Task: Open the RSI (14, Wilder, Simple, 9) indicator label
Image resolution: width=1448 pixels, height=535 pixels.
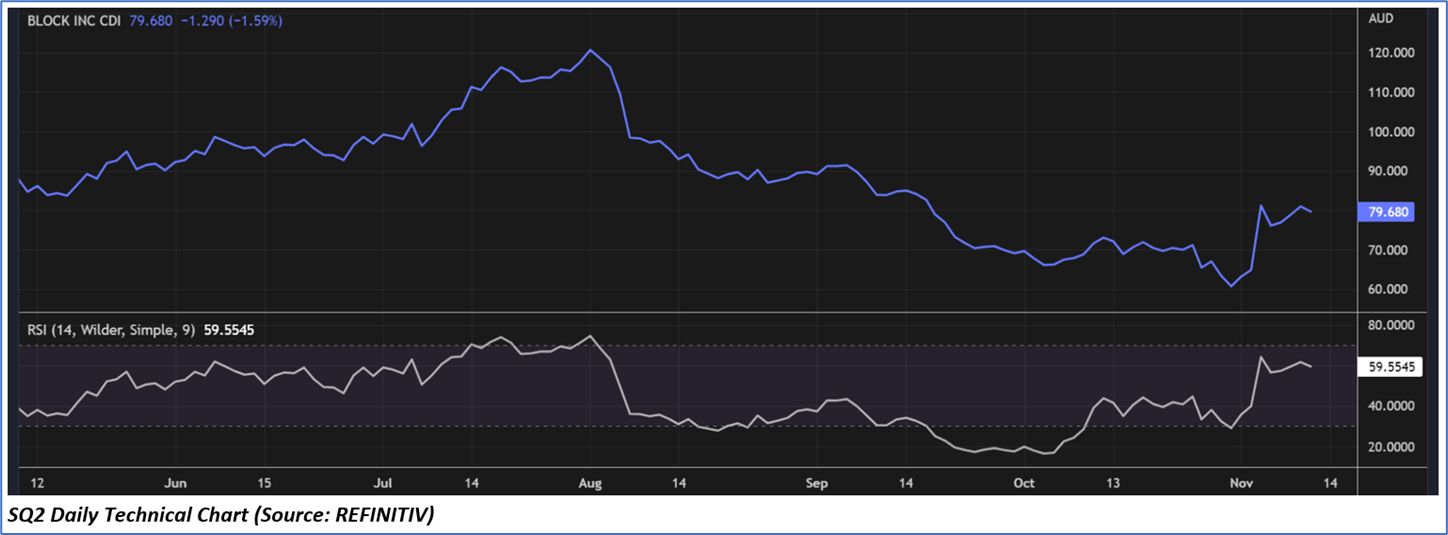Action: click(x=112, y=327)
